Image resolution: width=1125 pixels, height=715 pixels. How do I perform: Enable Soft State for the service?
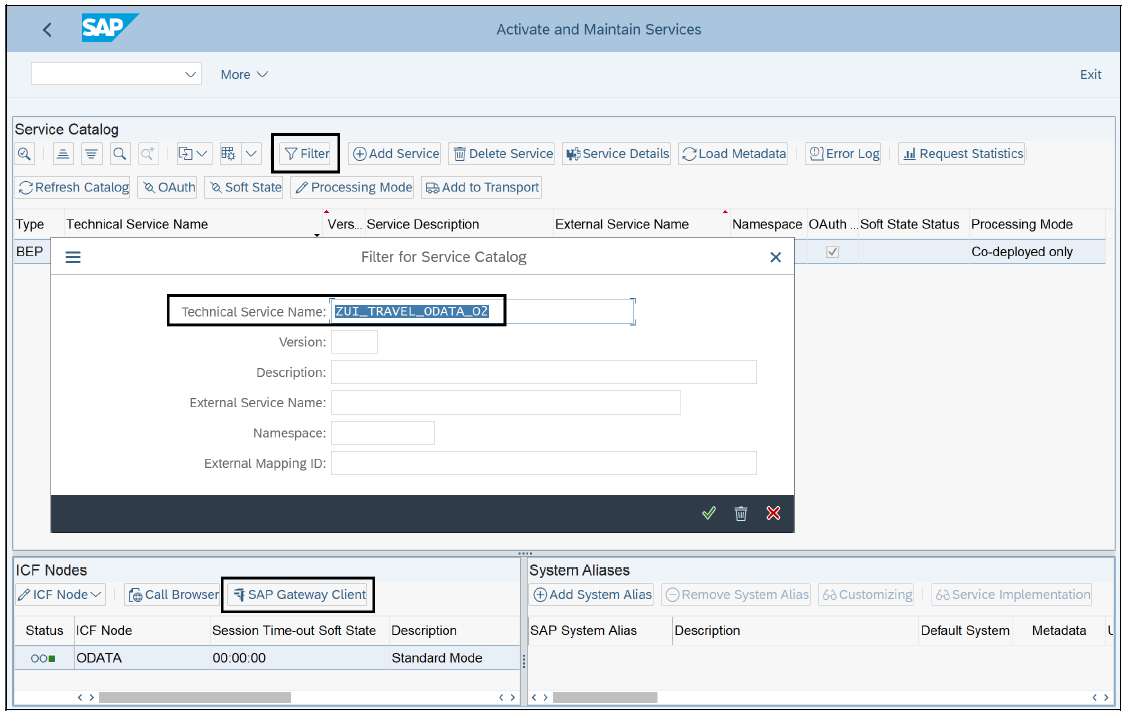[244, 187]
